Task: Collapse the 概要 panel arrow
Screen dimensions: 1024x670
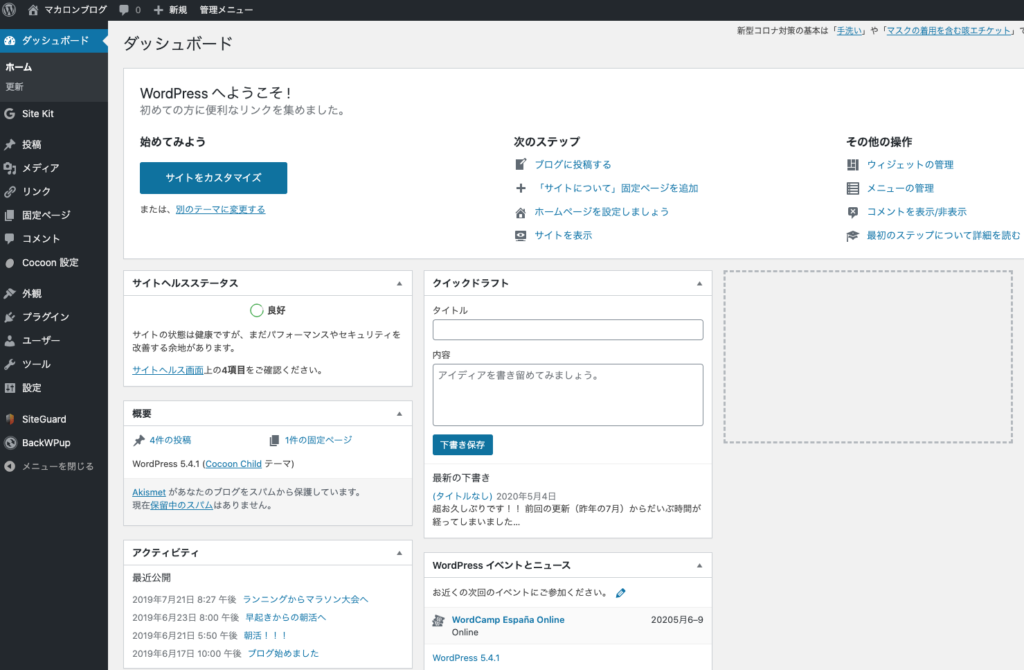Action: 399,414
